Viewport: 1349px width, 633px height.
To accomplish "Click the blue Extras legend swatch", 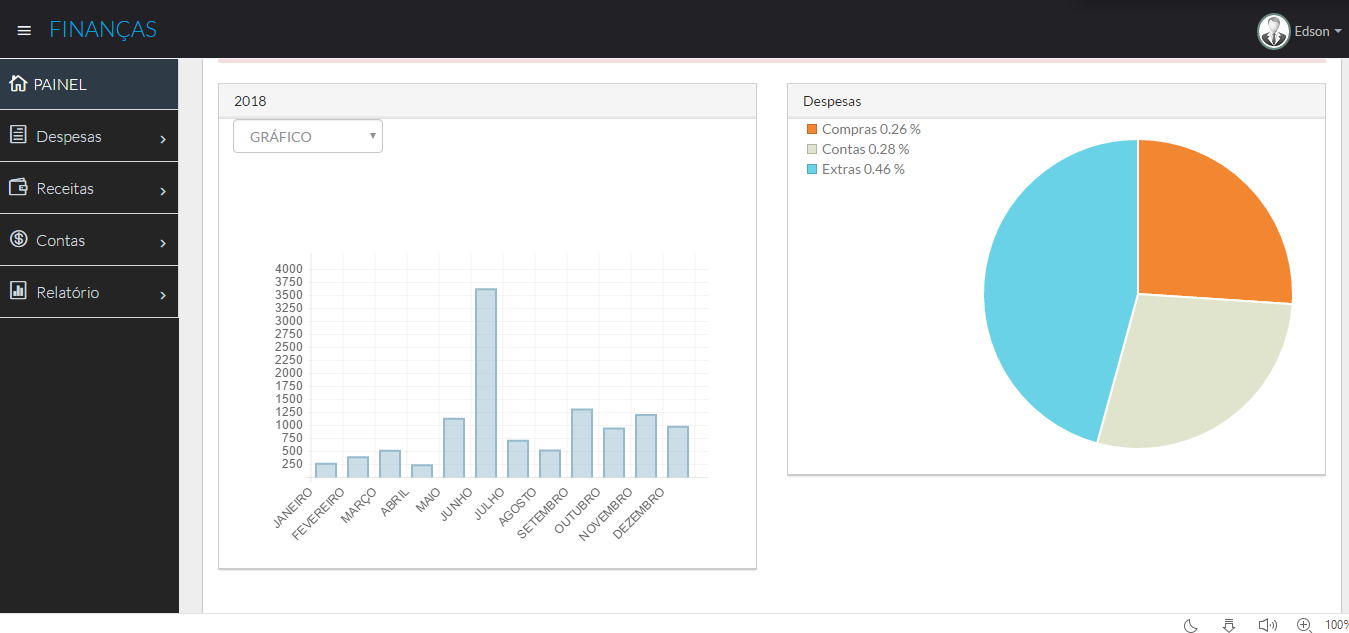I will pos(812,169).
